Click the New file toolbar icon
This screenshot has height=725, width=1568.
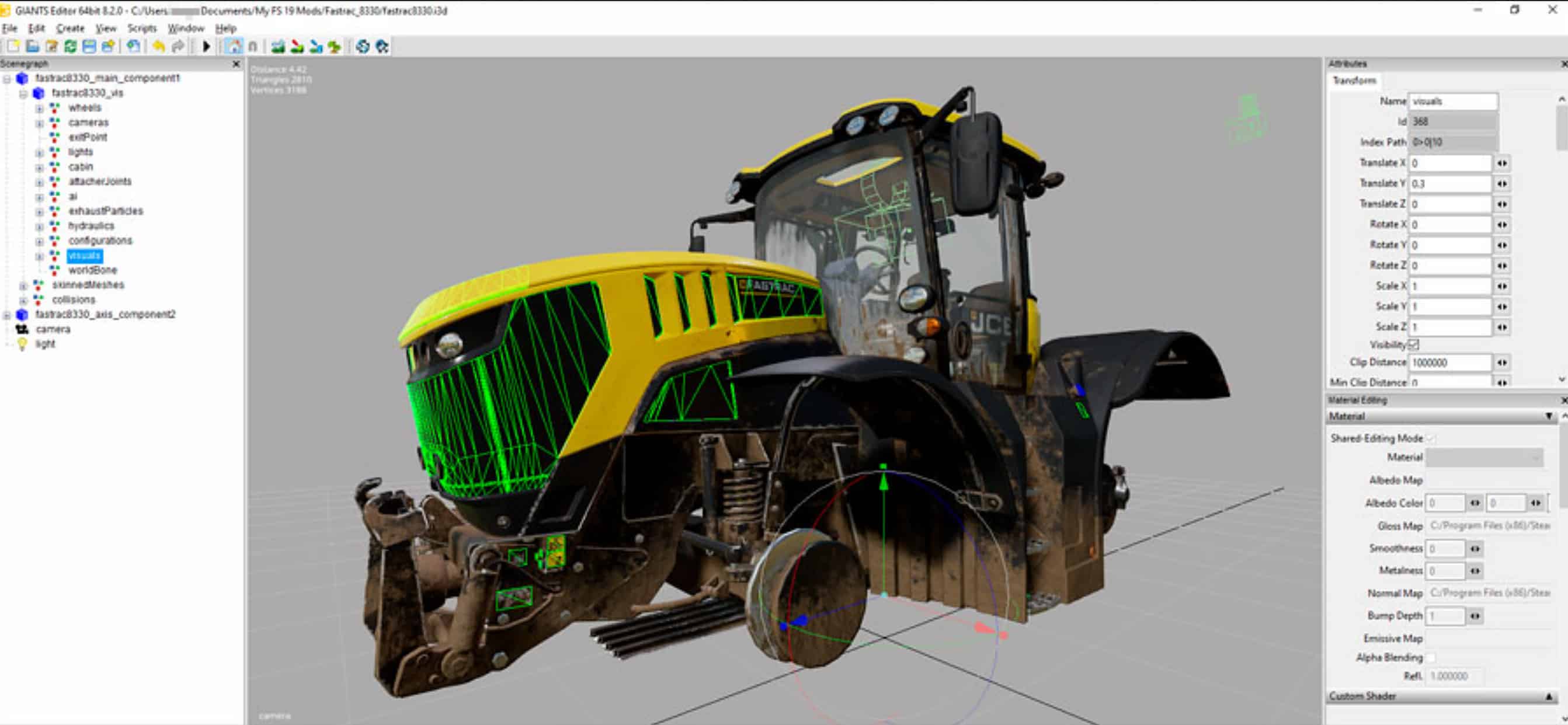coord(13,46)
